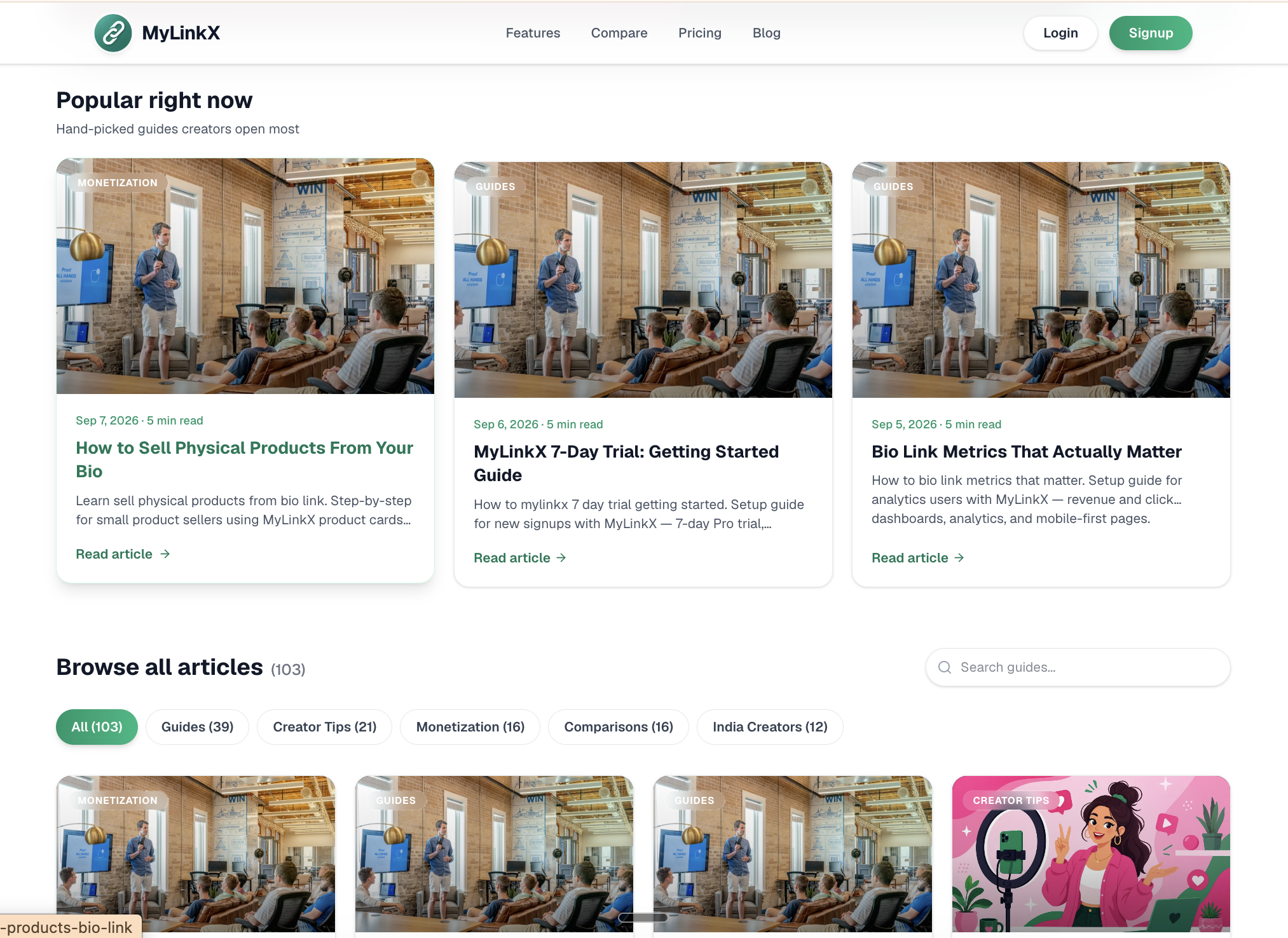Click the excerpt starting 'How to bio link metrics that matter'
1288x938 pixels.
(1027, 500)
